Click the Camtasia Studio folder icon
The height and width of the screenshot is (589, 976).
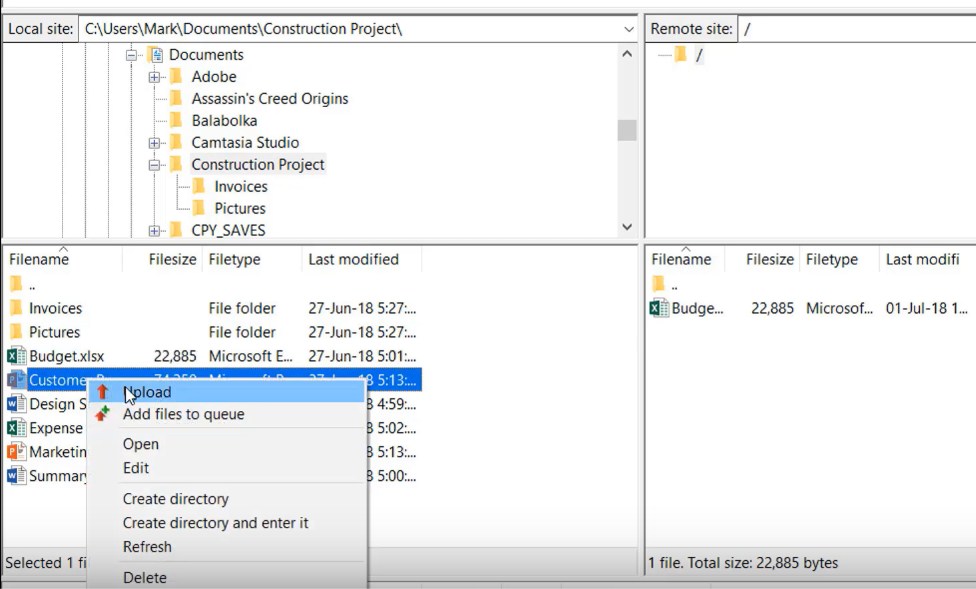click(x=176, y=143)
